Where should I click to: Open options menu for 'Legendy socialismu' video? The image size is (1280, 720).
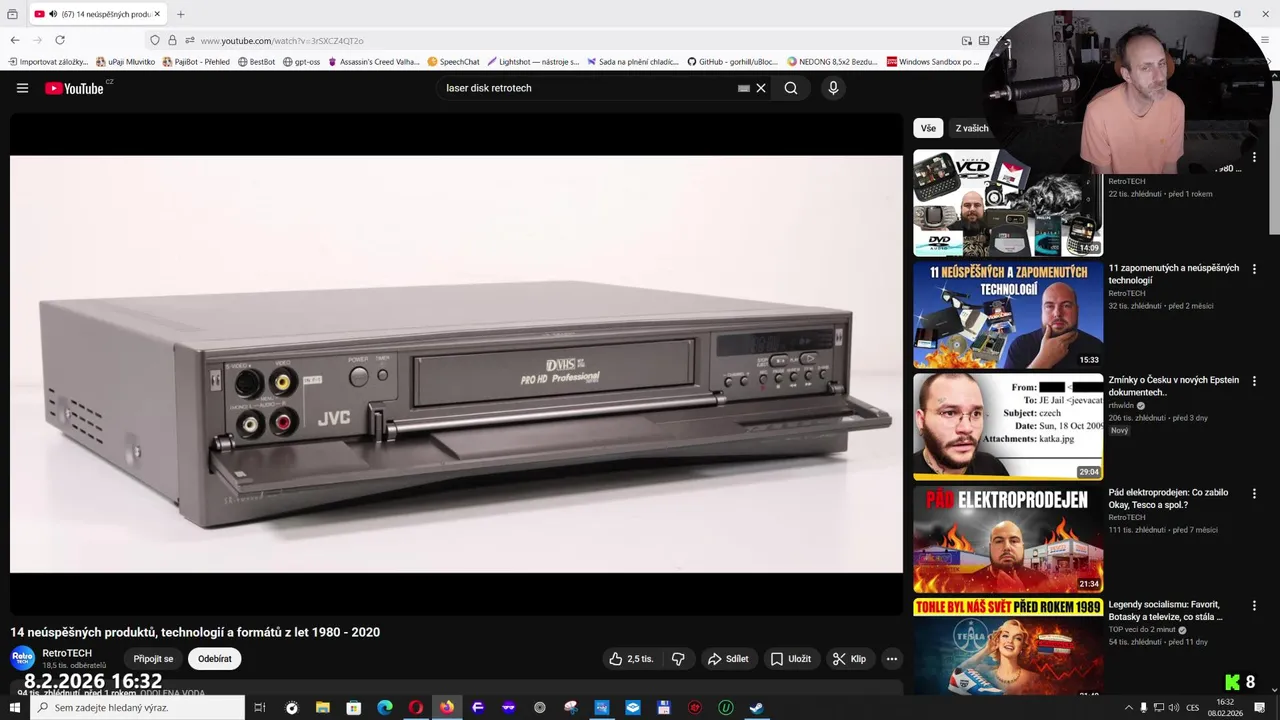coord(1254,606)
